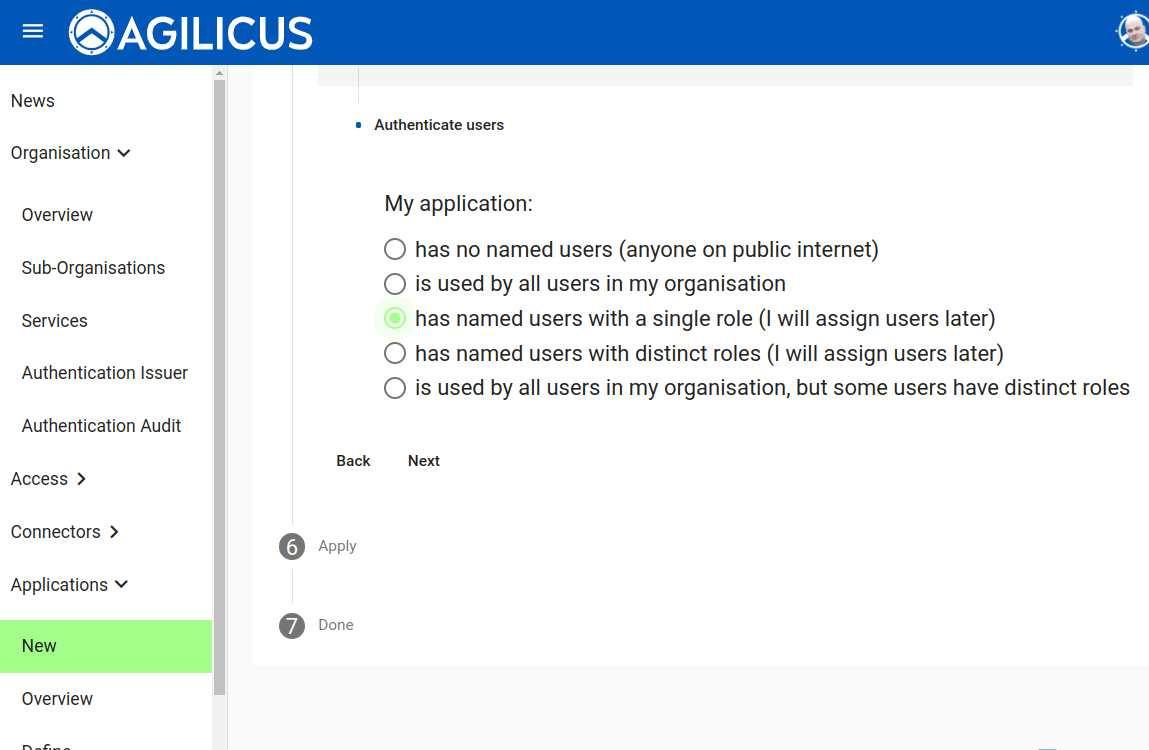Open the hamburger navigation menu

coord(33,31)
